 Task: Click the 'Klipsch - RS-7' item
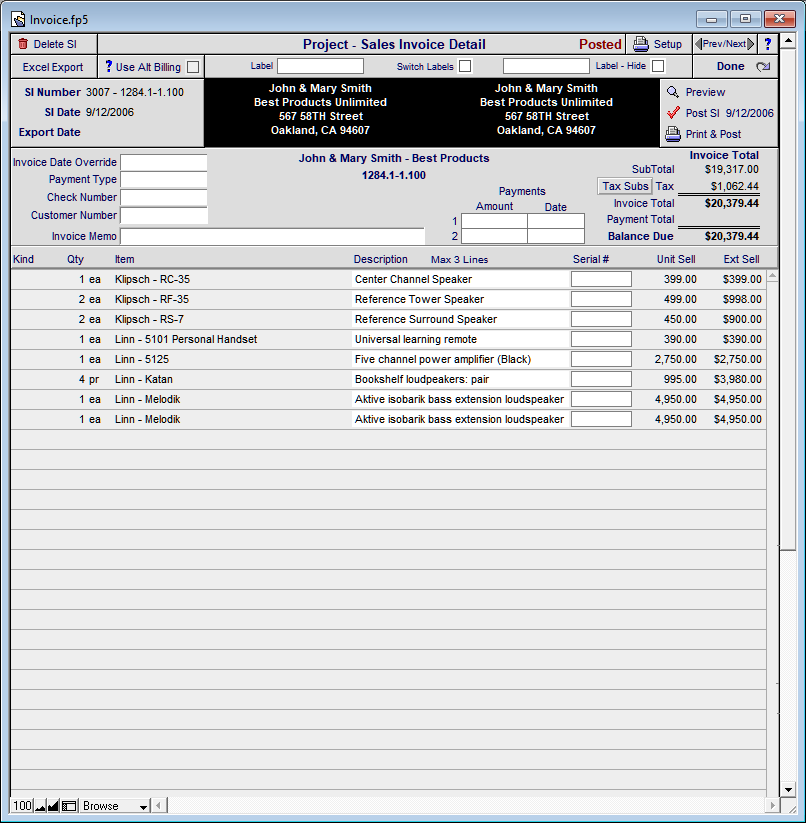149,319
